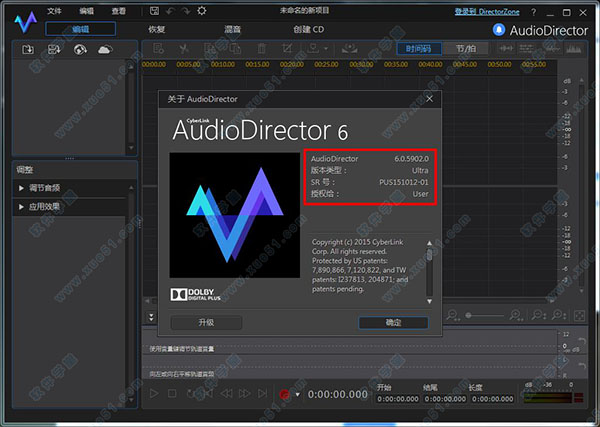Click the About dialog scroll down arrow
Viewport: 600px width, 427px height.
click(429, 302)
